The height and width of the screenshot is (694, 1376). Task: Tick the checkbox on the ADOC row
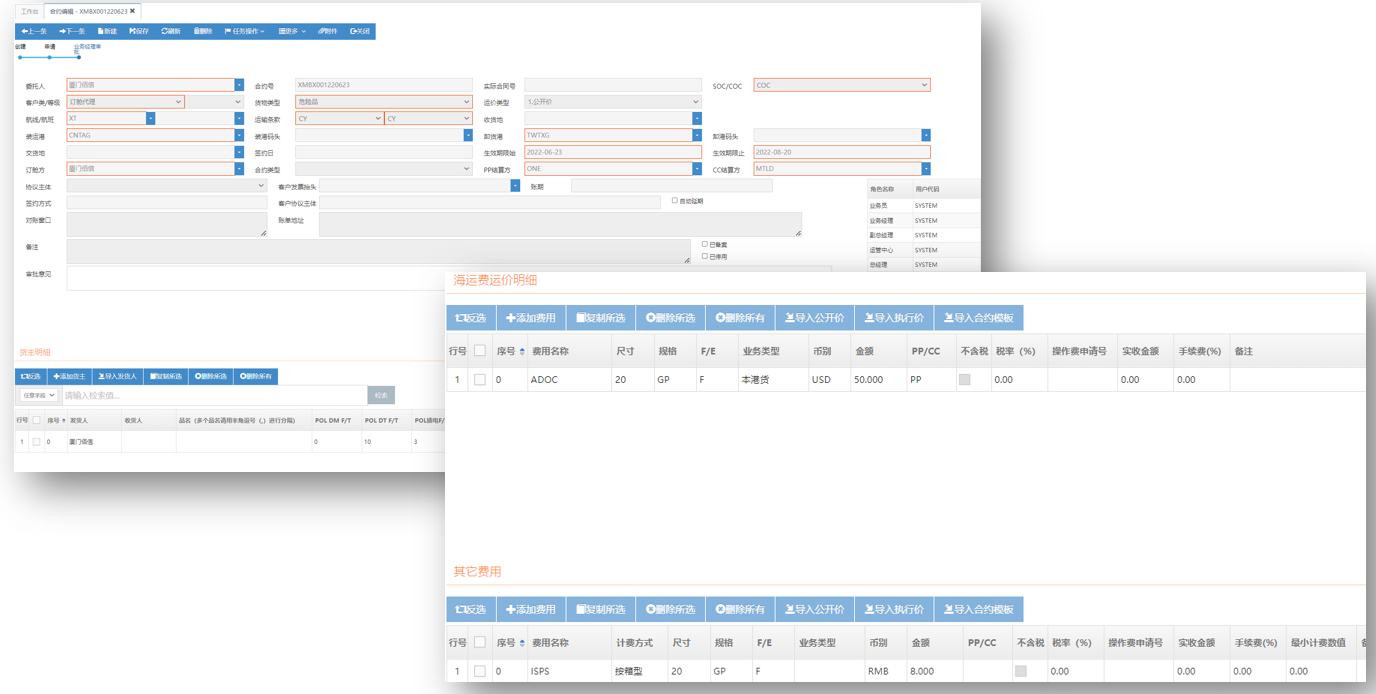click(x=480, y=380)
